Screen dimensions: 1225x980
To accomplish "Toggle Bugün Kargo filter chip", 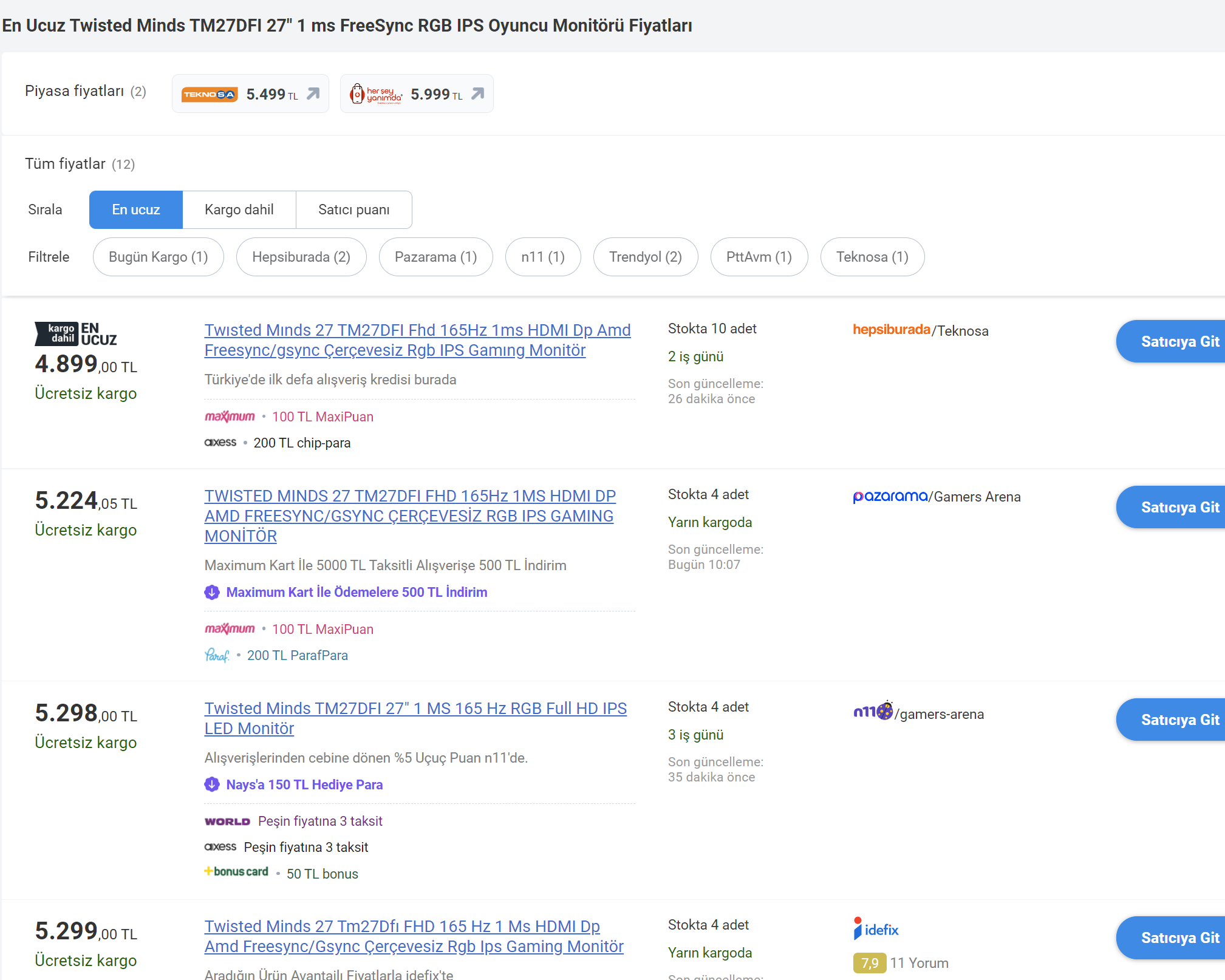I will click(158, 257).
